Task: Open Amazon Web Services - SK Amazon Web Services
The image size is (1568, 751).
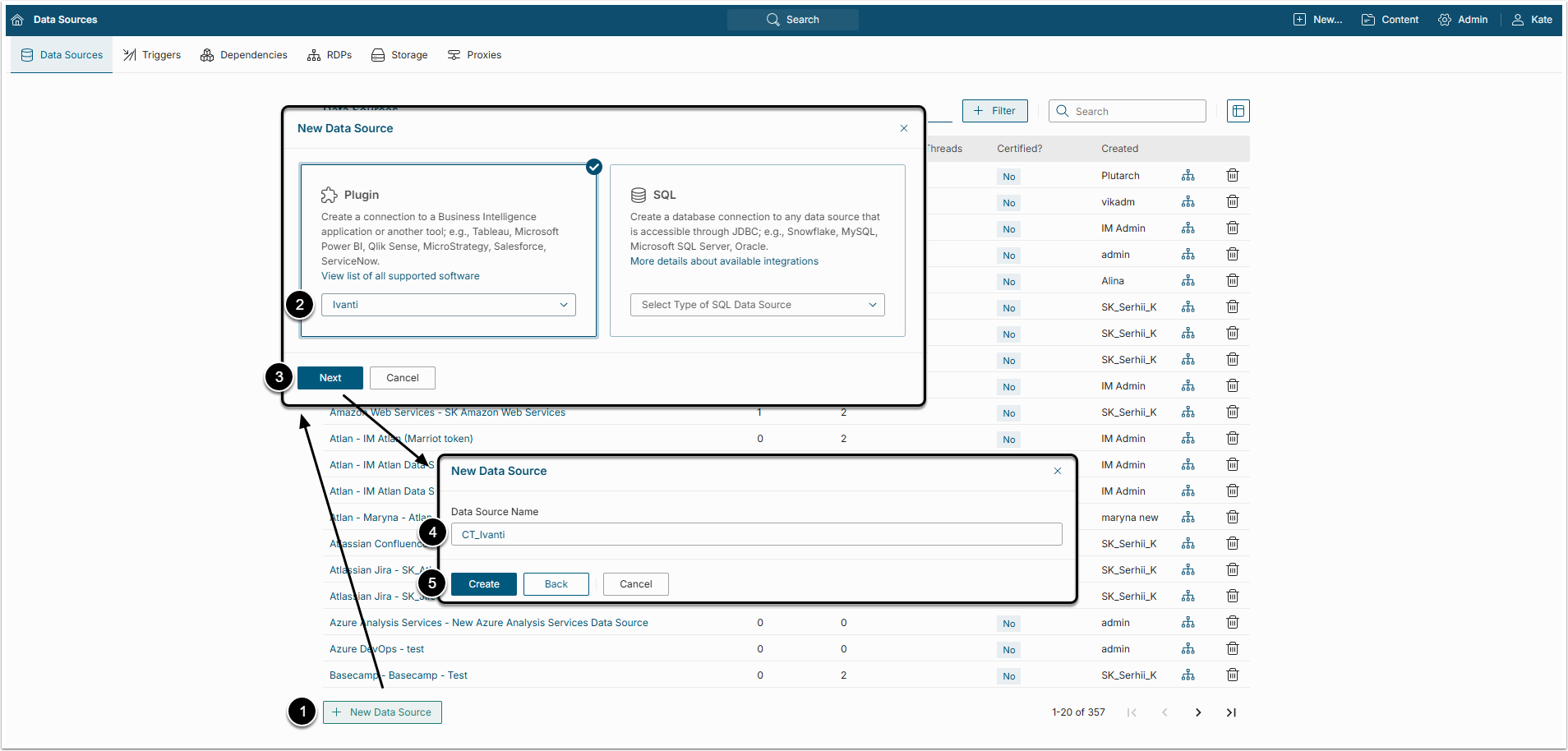Action: click(448, 412)
